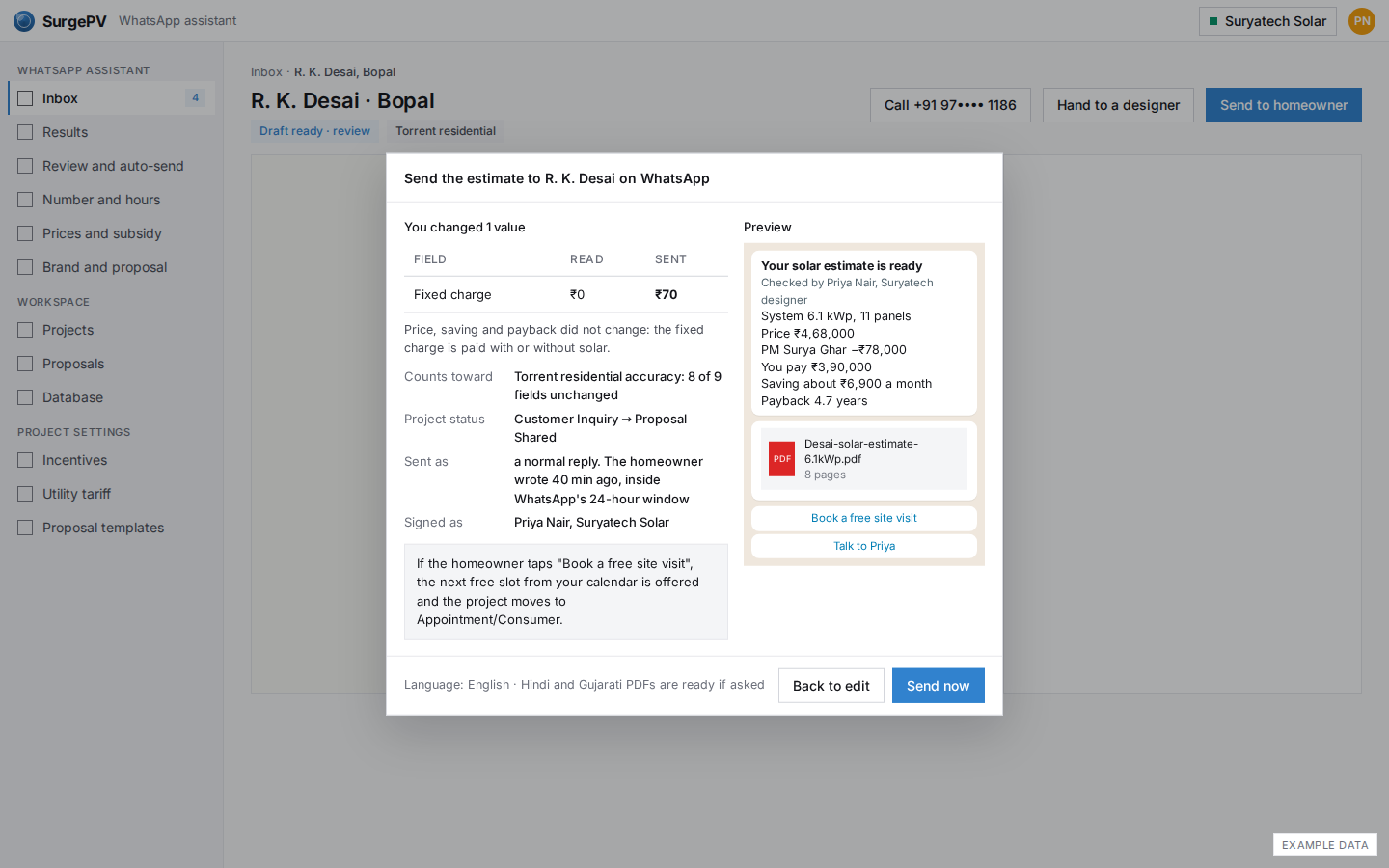
Task: Click the "PM Surya Ghar −₹78,000" line
Action: [833, 350]
